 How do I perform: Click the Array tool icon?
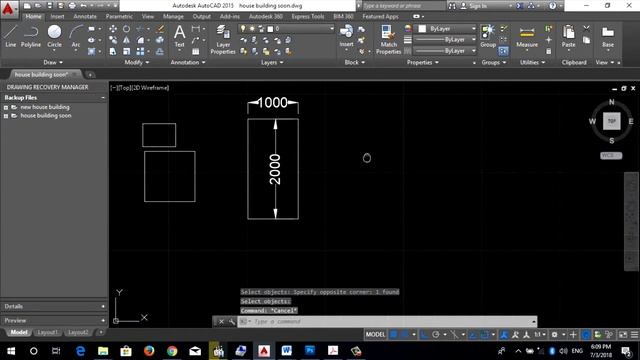(140, 51)
